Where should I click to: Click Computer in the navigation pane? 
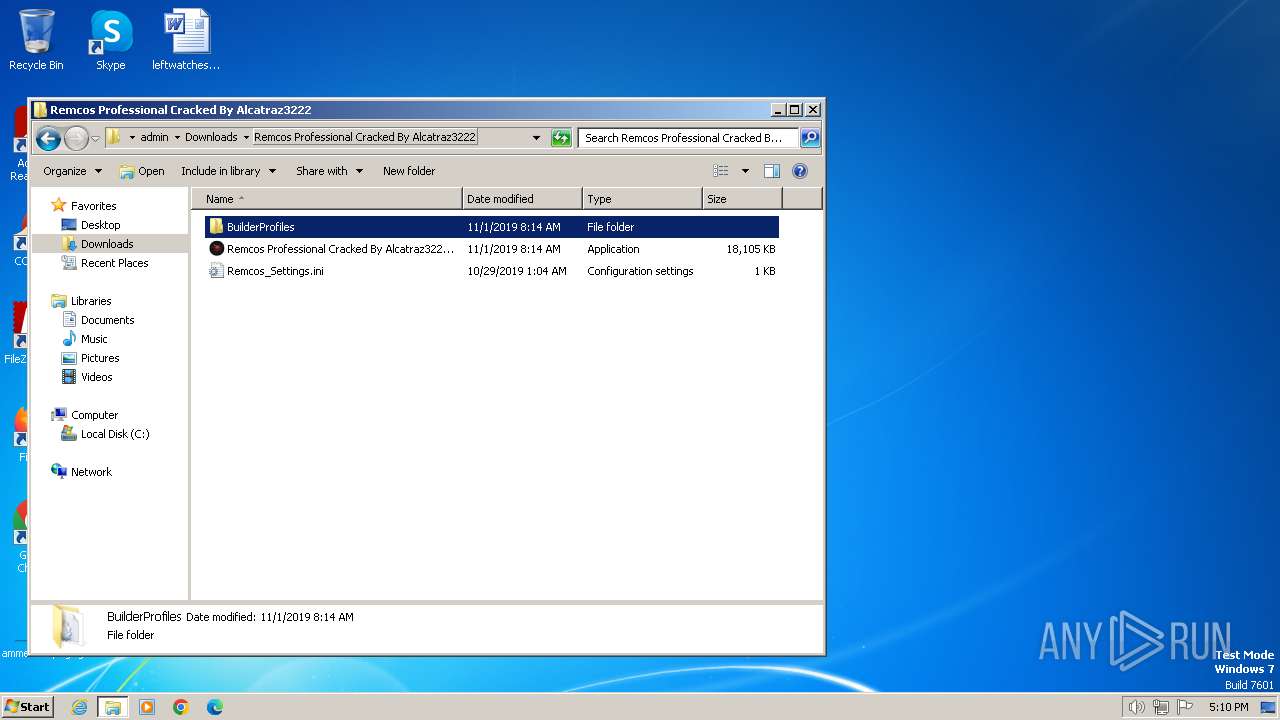pyautogui.click(x=94, y=415)
